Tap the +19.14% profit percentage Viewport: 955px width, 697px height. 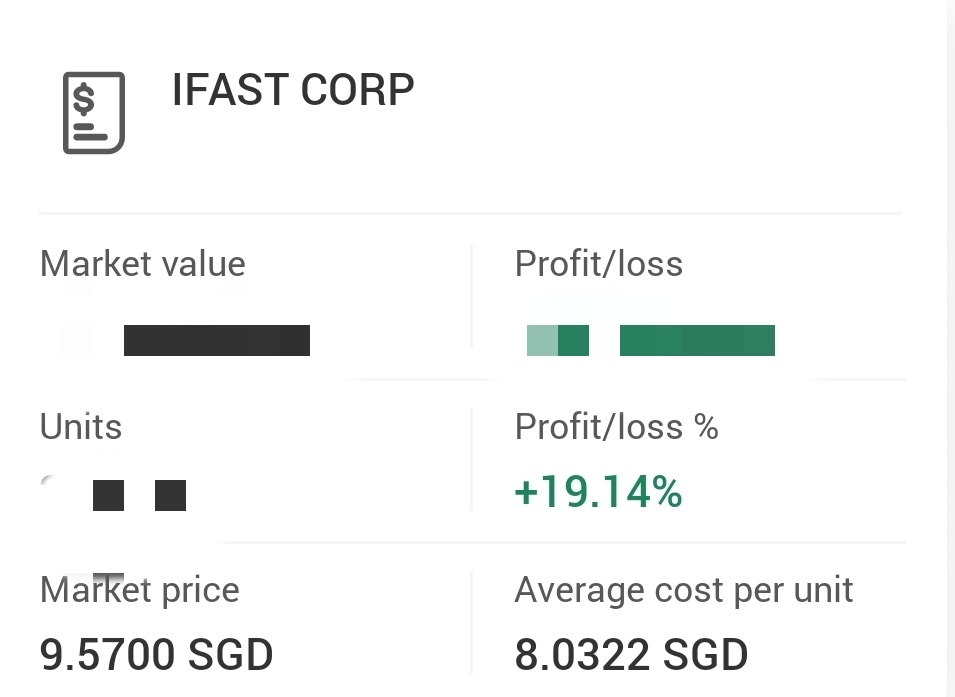coord(598,492)
